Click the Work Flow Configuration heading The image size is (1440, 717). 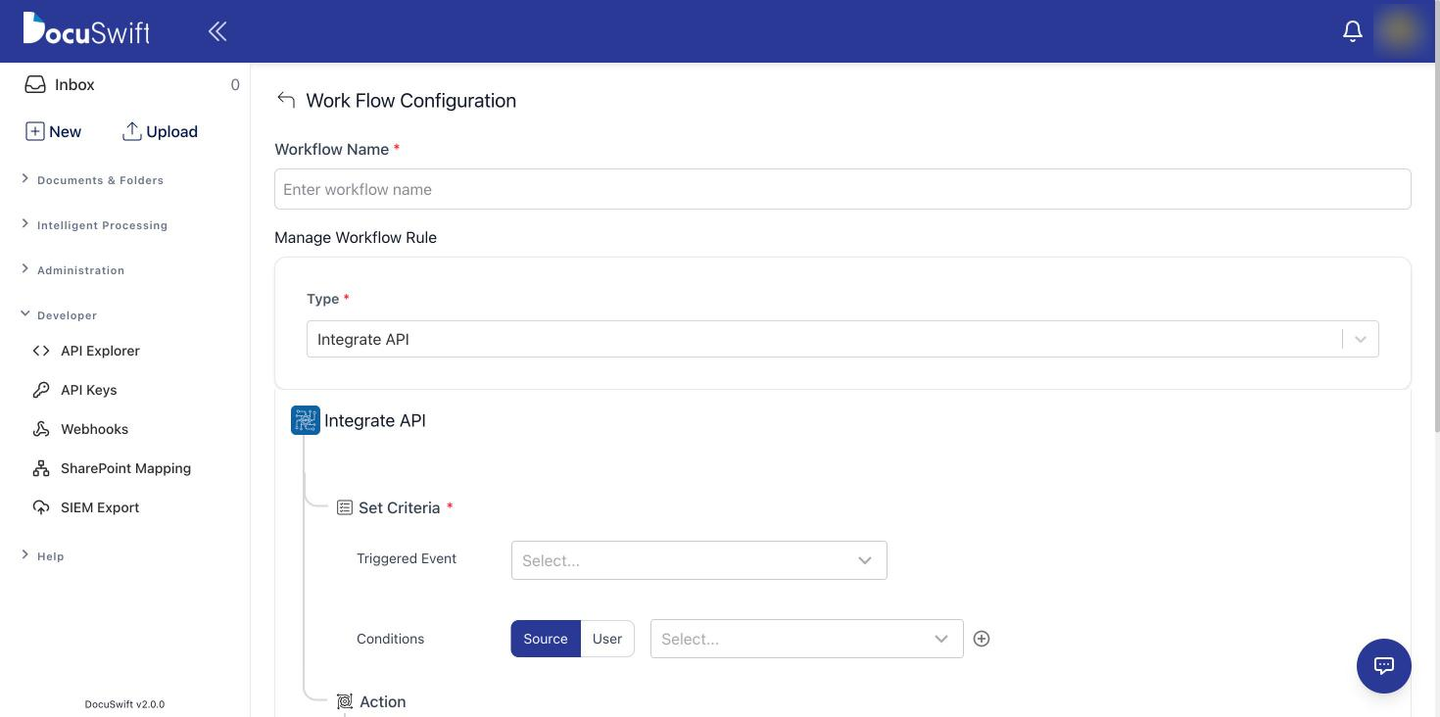411,100
